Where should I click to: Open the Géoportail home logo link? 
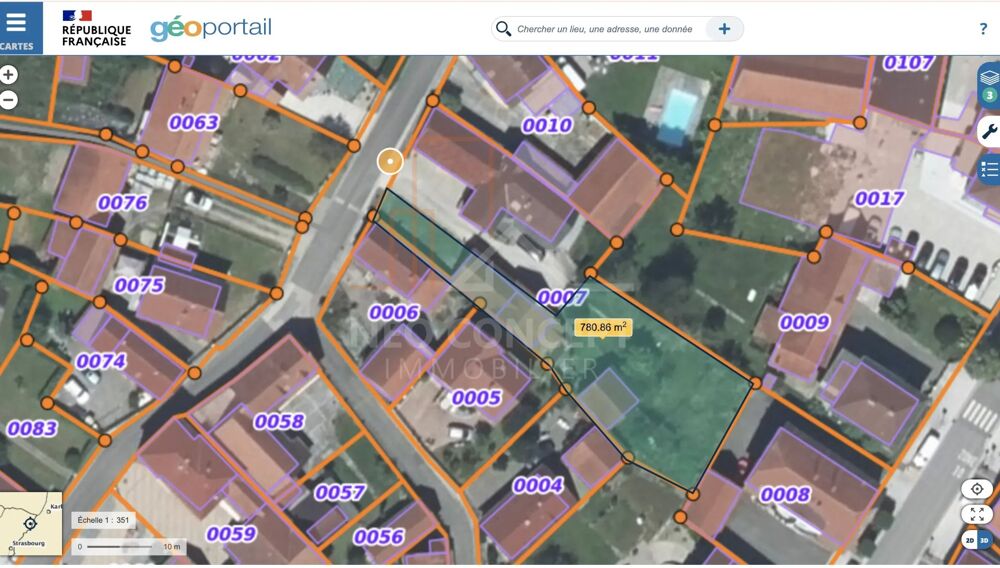[x=210, y=29]
